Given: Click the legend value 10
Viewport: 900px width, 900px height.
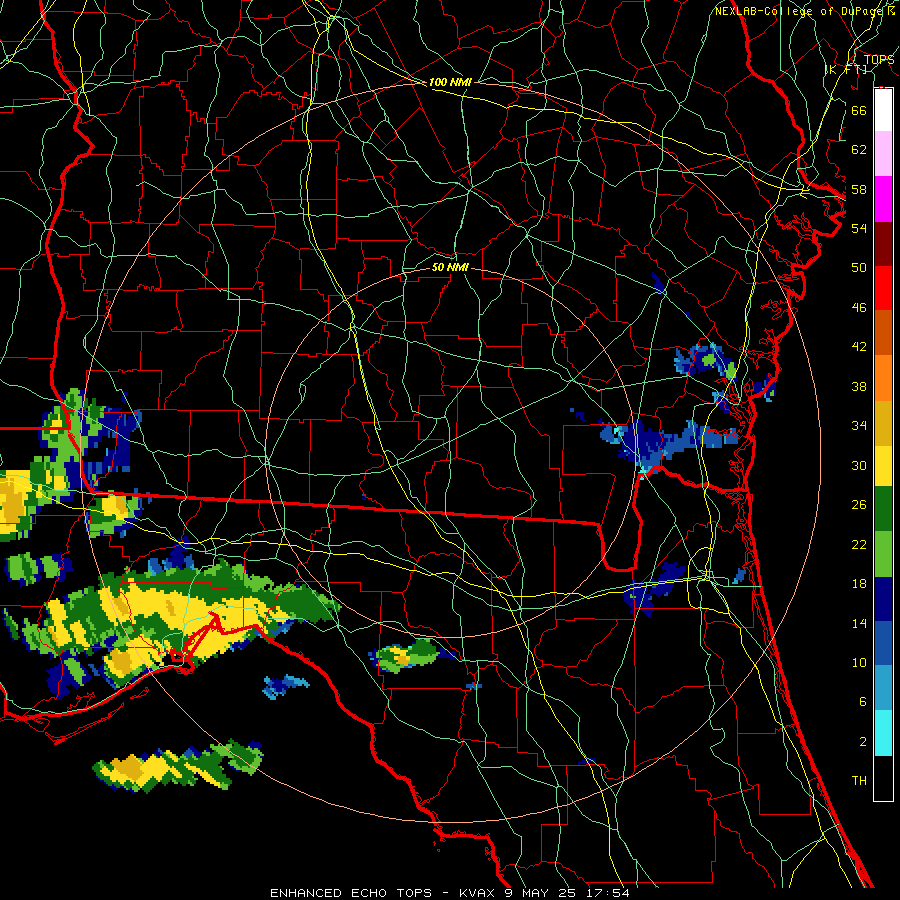Looking at the screenshot, I should pyautogui.click(x=859, y=663).
